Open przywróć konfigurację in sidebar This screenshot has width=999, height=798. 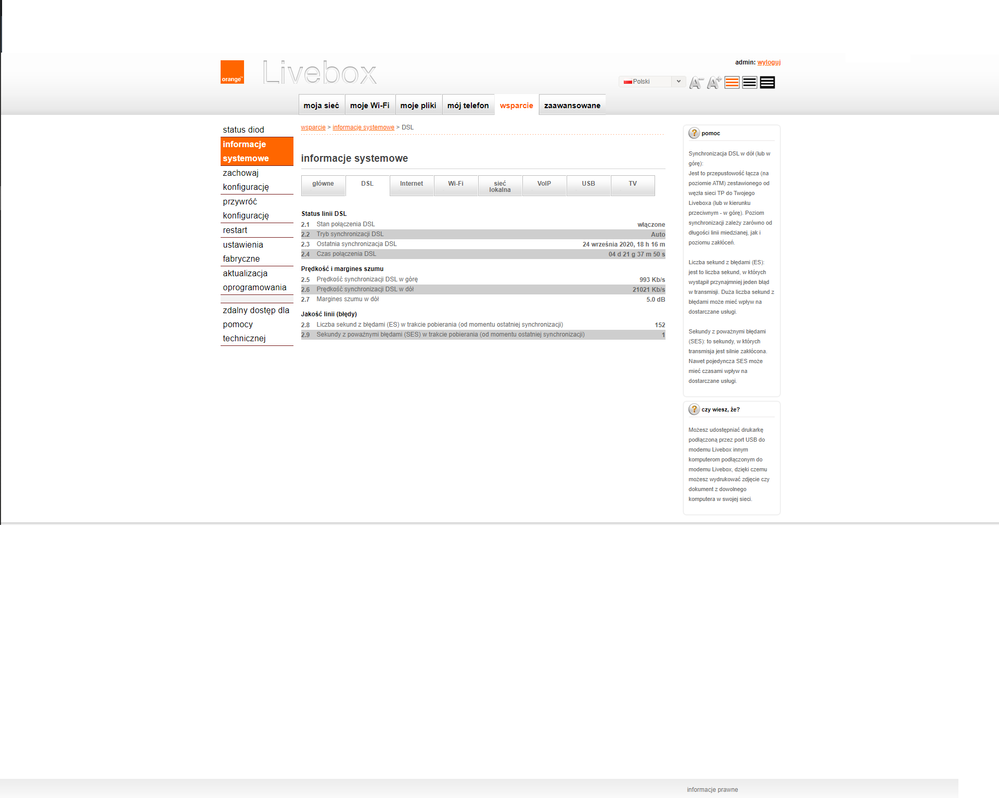point(257,208)
